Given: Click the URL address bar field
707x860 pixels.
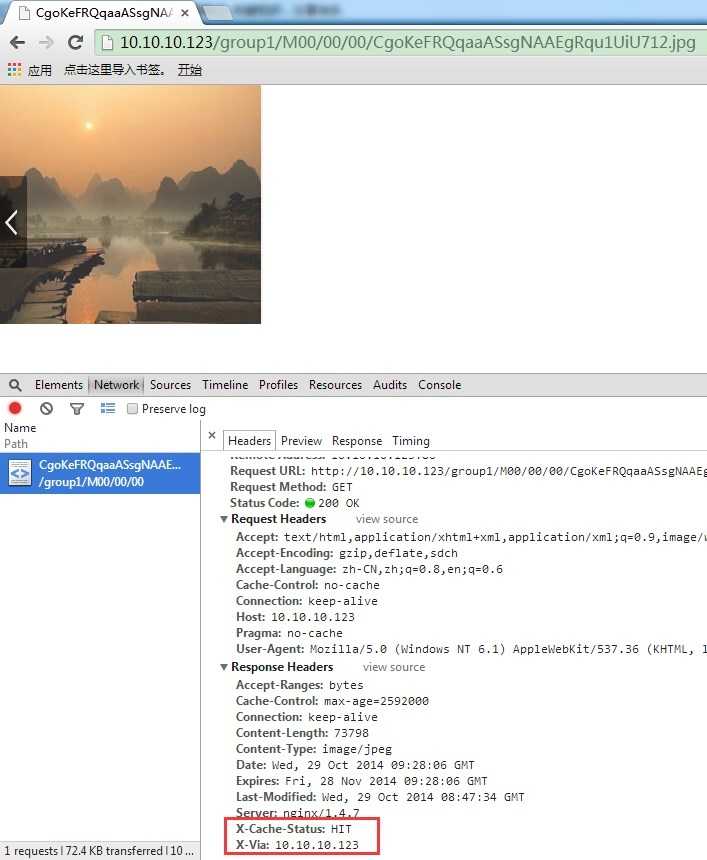Looking at the screenshot, I should point(400,42).
